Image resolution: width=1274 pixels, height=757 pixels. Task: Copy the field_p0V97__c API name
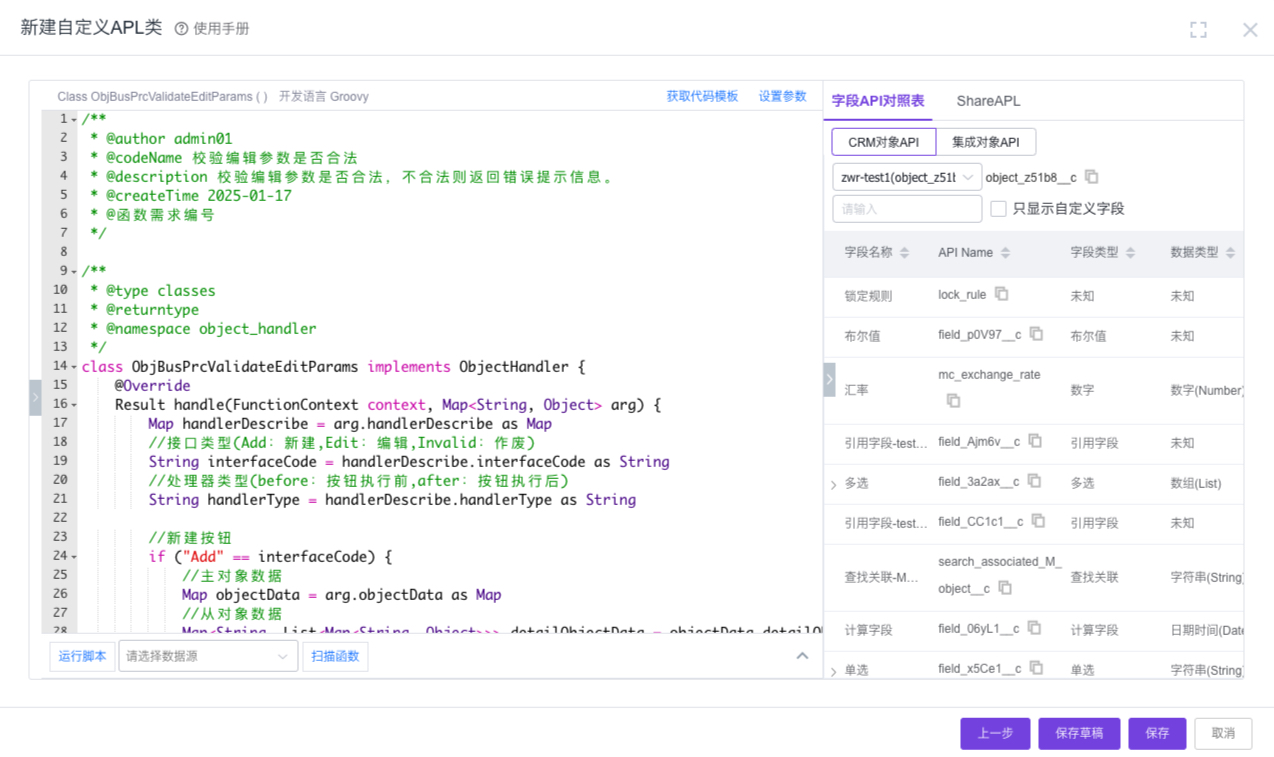(1036, 334)
